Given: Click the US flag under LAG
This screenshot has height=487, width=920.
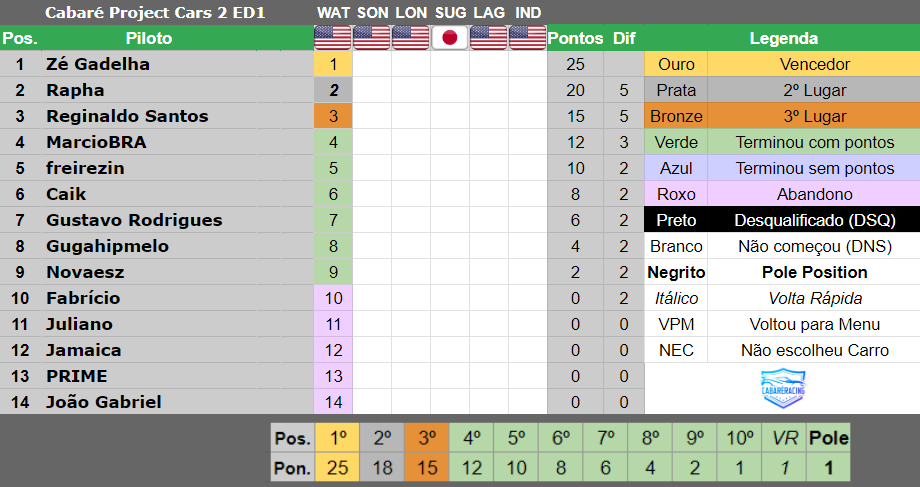Looking at the screenshot, I should point(489,38).
